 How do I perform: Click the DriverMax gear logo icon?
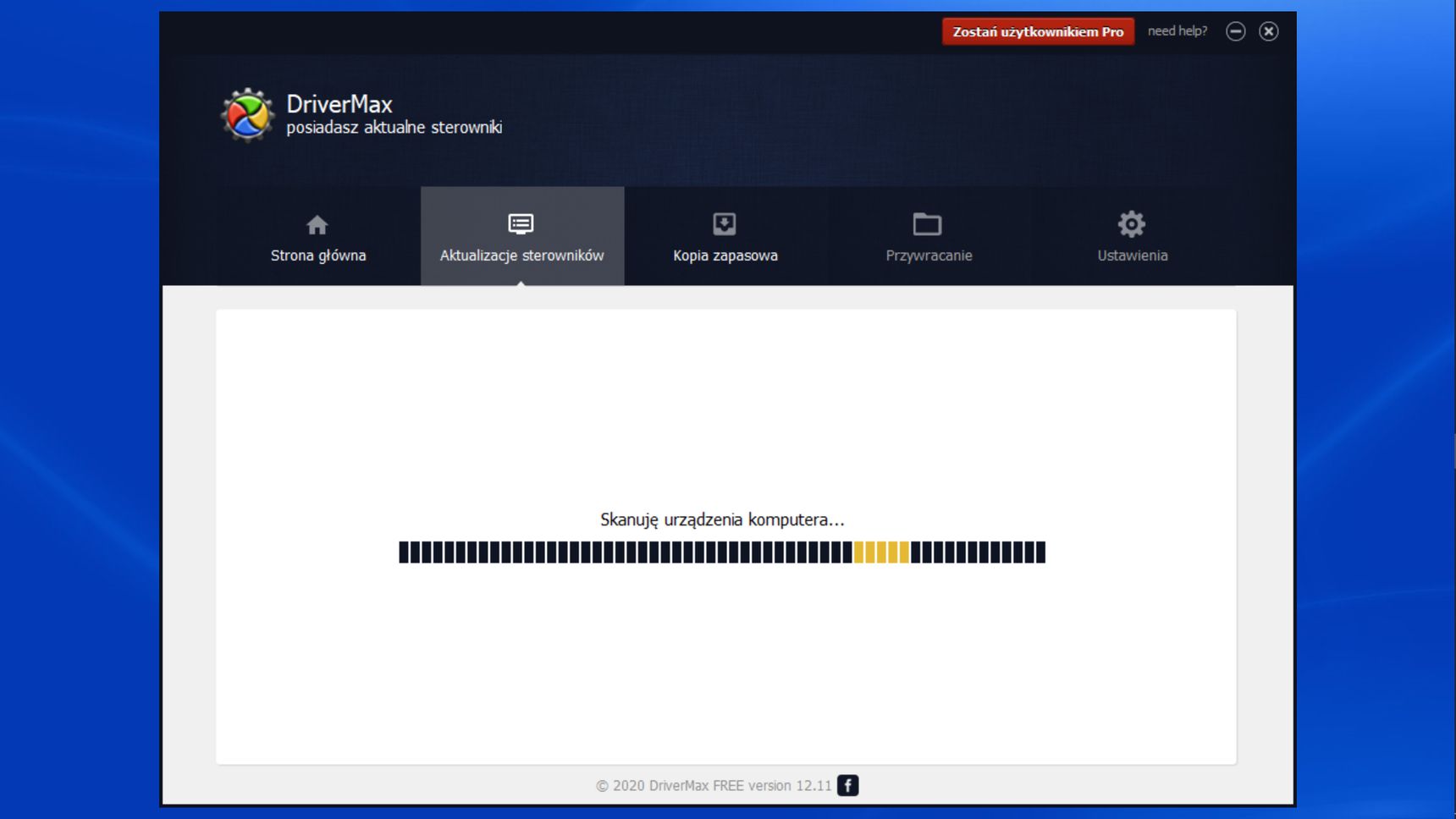[247, 114]
